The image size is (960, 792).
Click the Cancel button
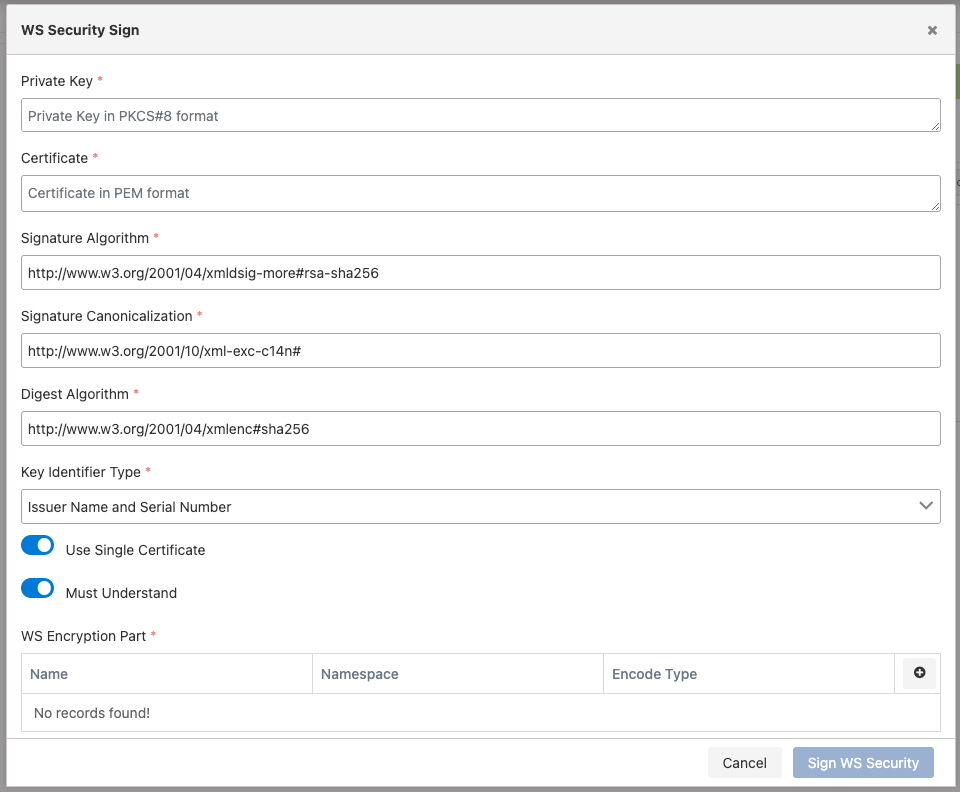click(744, 763)
